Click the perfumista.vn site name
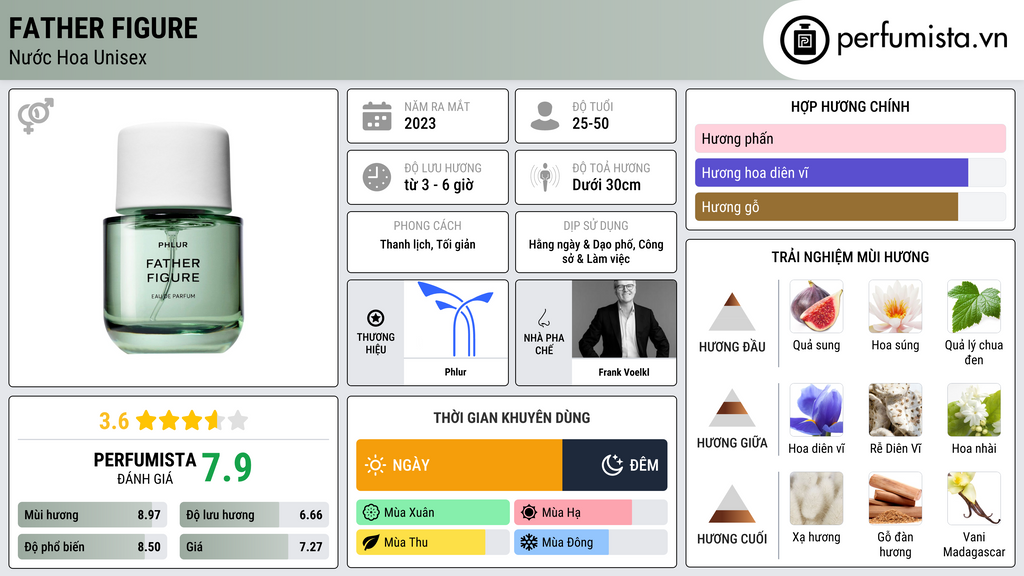 point(922,39)
